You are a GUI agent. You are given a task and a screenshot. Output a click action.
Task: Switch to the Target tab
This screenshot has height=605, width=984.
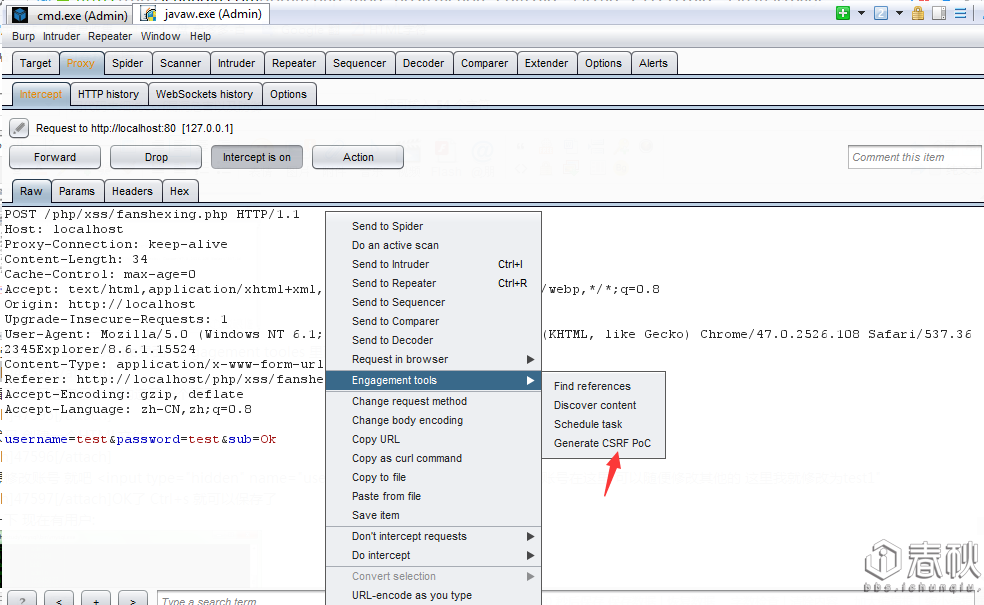36,63
